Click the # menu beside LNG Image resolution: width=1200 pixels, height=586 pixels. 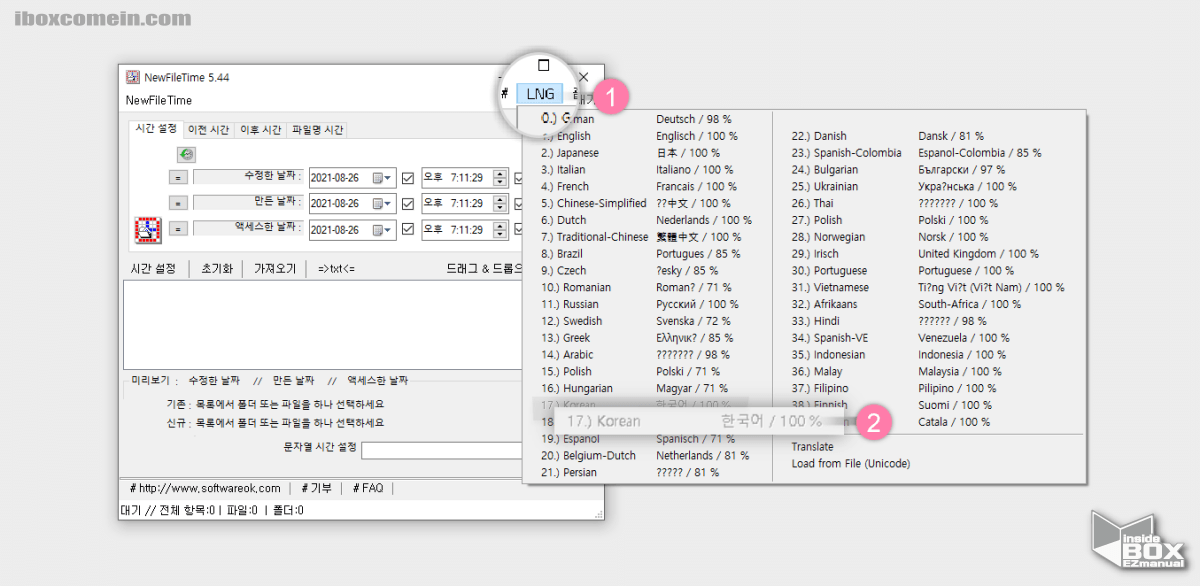tap(505, 95)
